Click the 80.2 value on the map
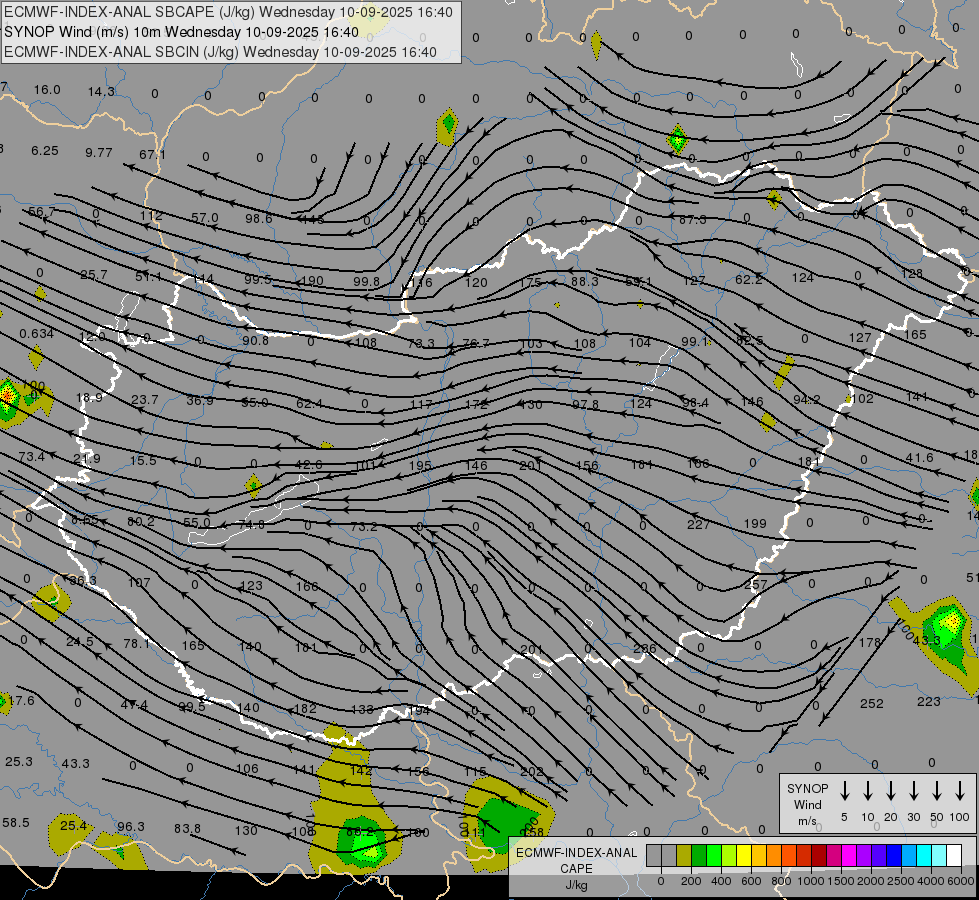The width and height of the screenshot is (979, 900). tap(140, 522)
